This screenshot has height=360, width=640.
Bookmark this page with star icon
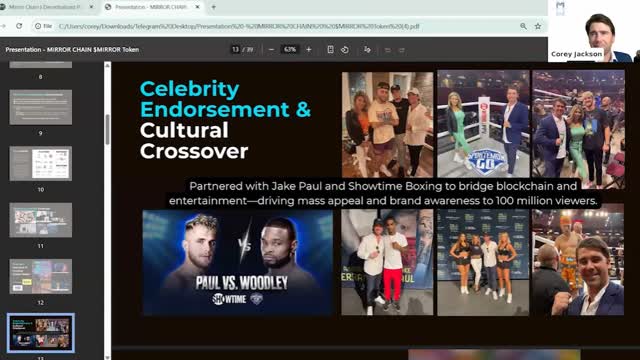click(x=538, y=26)
